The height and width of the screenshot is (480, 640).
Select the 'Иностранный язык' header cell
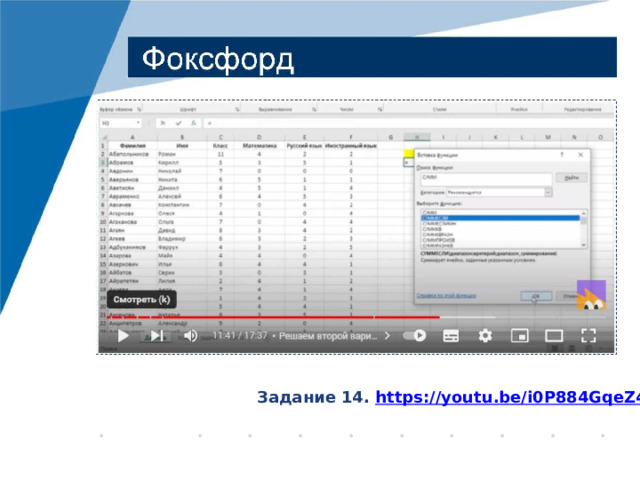pos(351,146)
